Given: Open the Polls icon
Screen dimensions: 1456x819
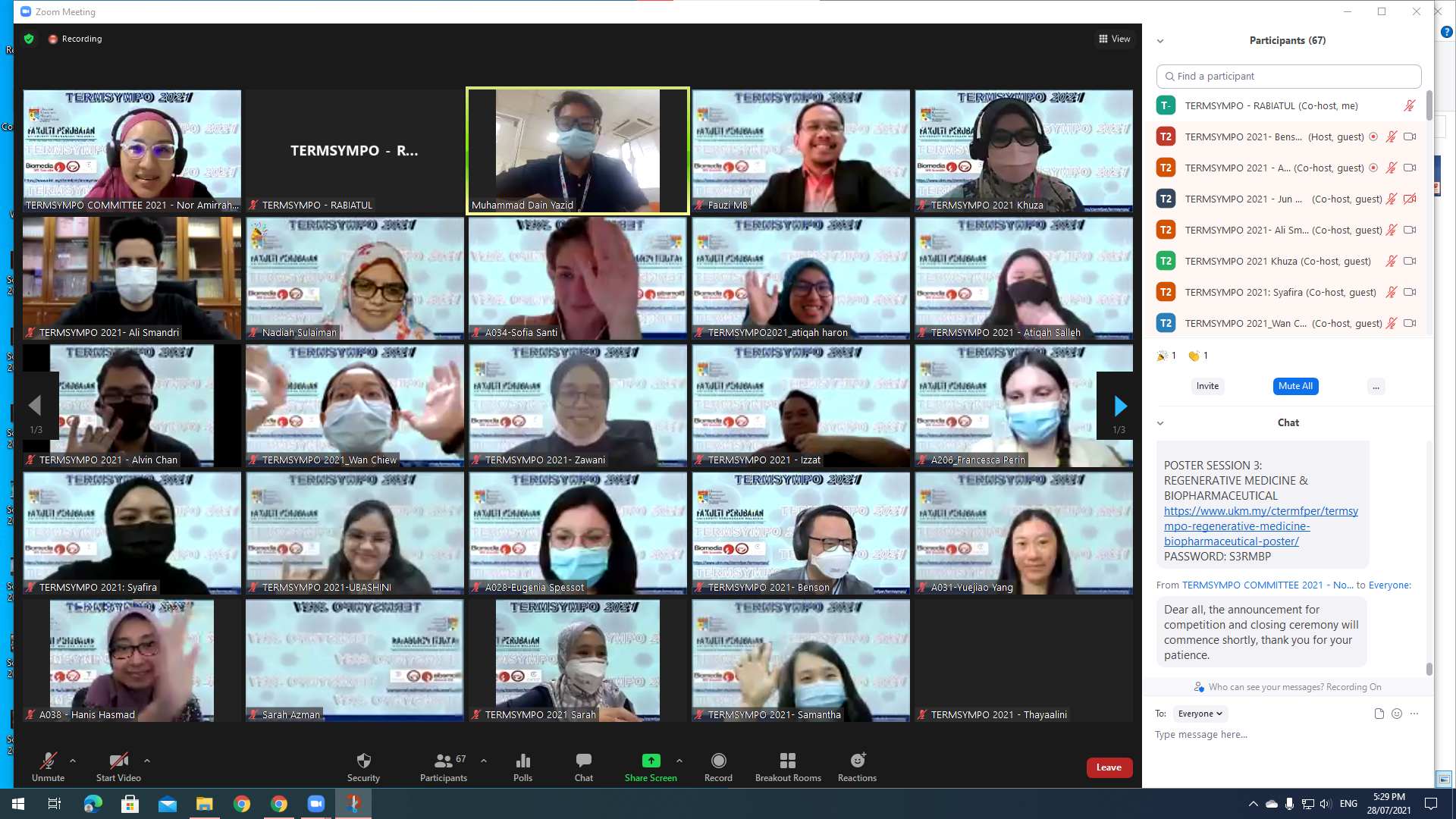Looking at the screenshot, I should (522, 761).
